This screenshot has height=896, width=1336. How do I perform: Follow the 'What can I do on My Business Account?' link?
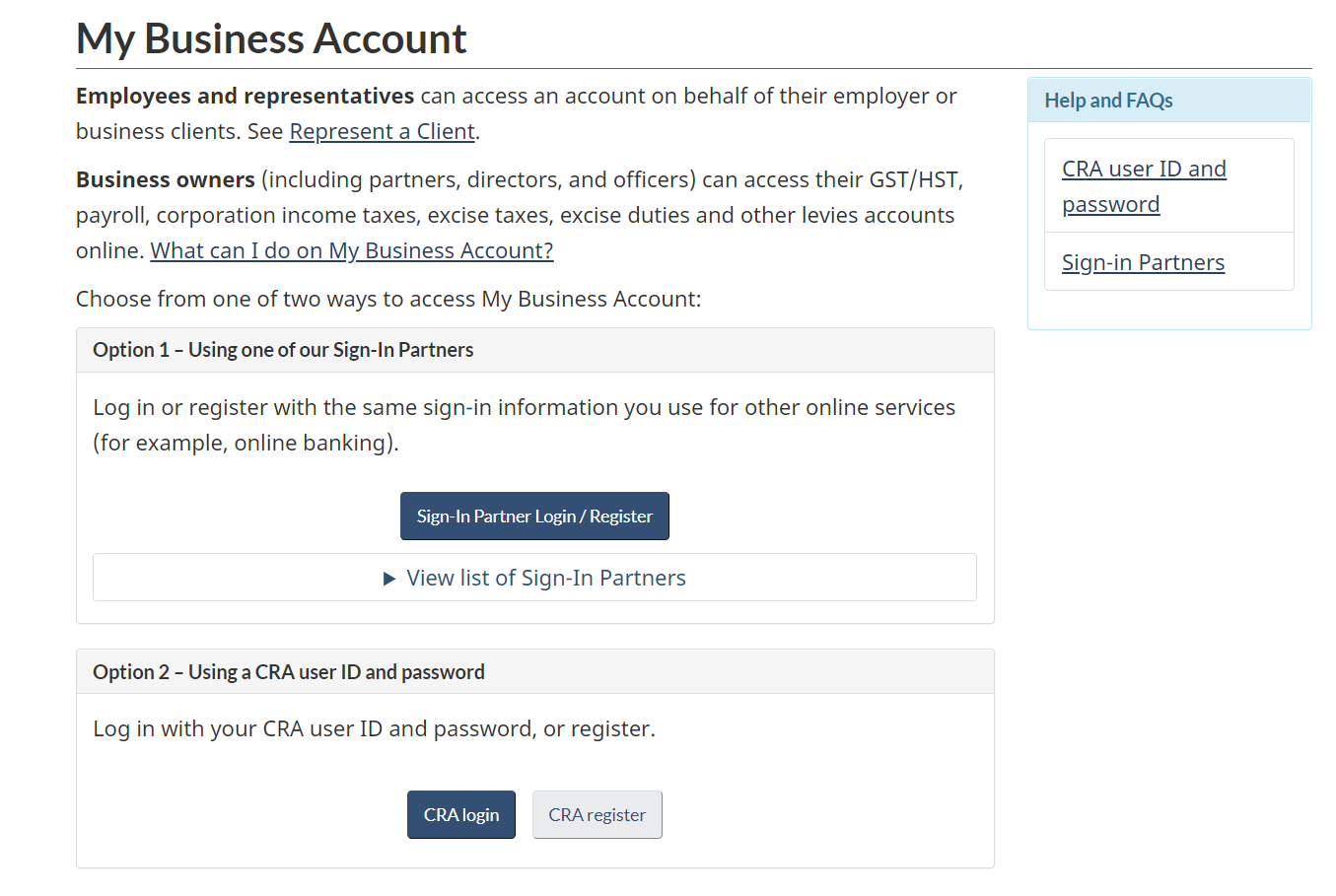coord(352,251)
